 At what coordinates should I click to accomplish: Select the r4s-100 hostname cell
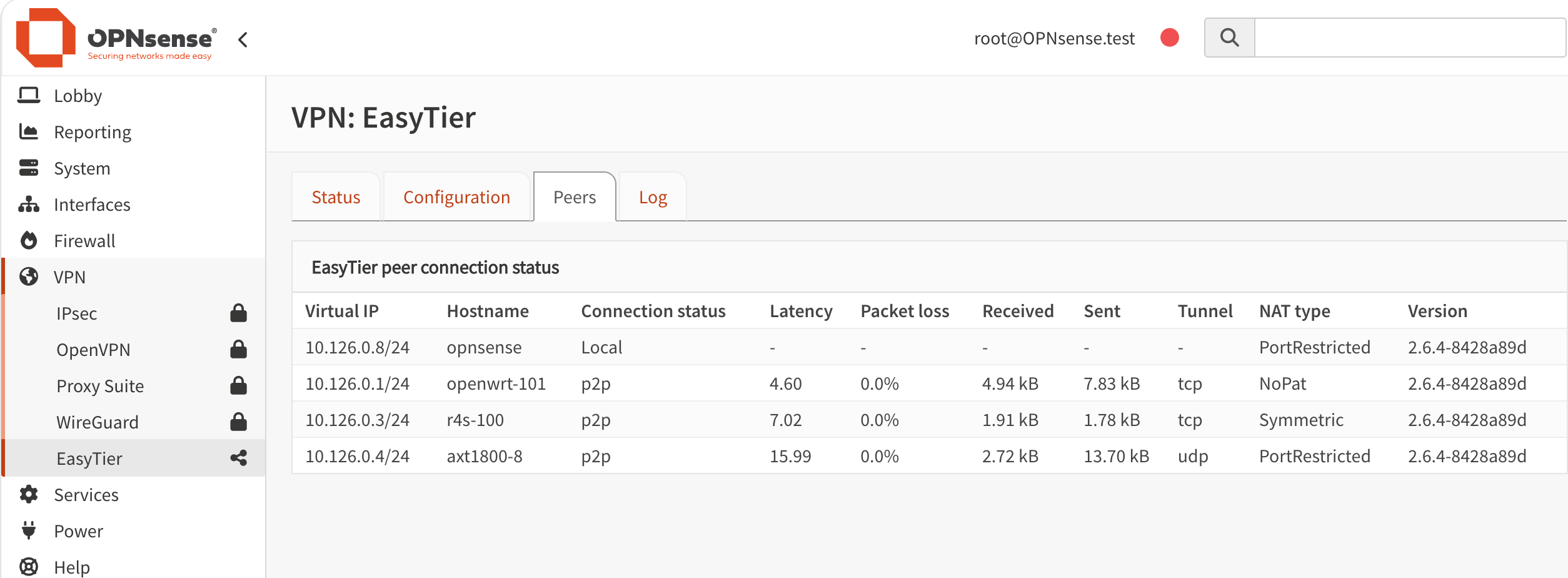pos(475,420)
